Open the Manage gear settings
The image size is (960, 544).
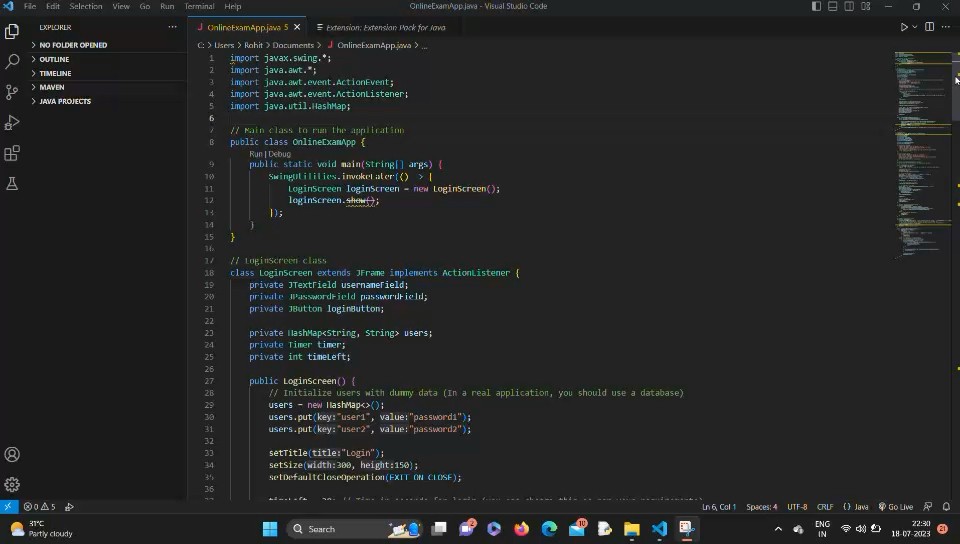click(12, 484)
